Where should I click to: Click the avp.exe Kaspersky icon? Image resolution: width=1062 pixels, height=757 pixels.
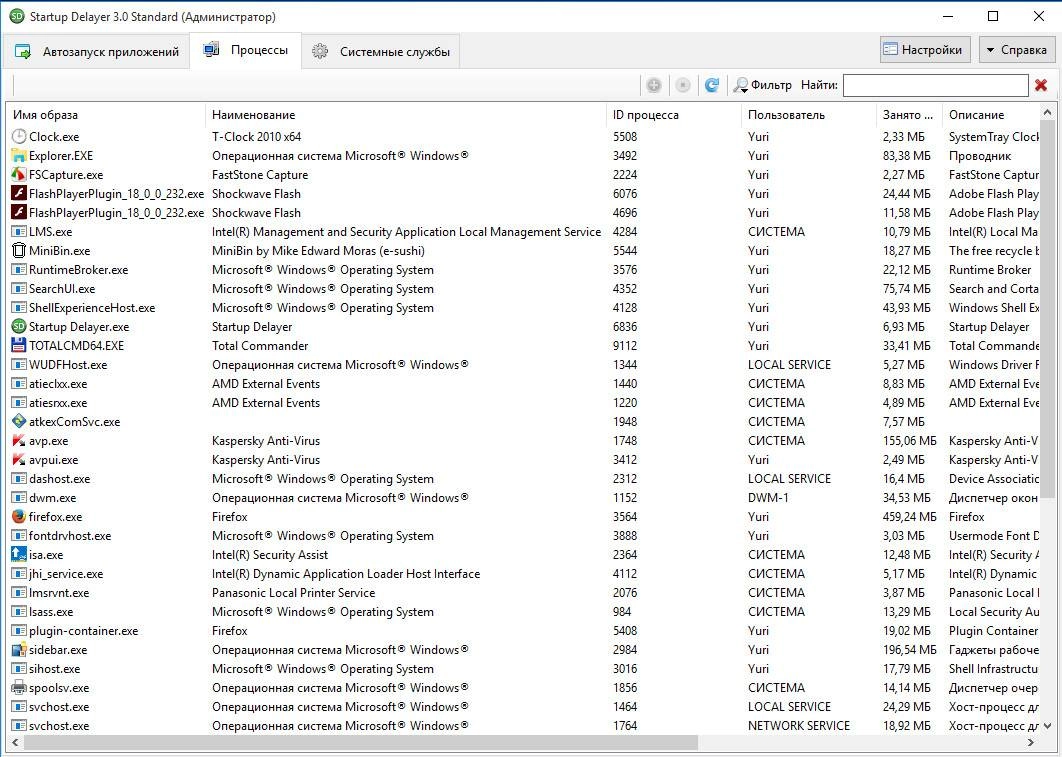coord(19,440)
